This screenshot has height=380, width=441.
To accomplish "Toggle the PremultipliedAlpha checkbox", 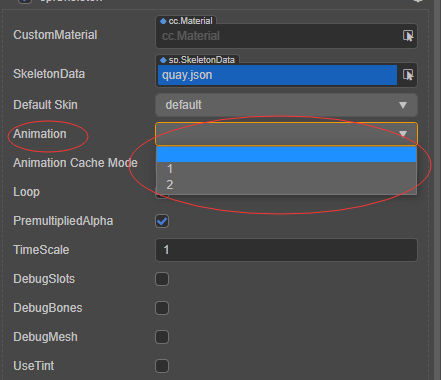I will 162,221.
